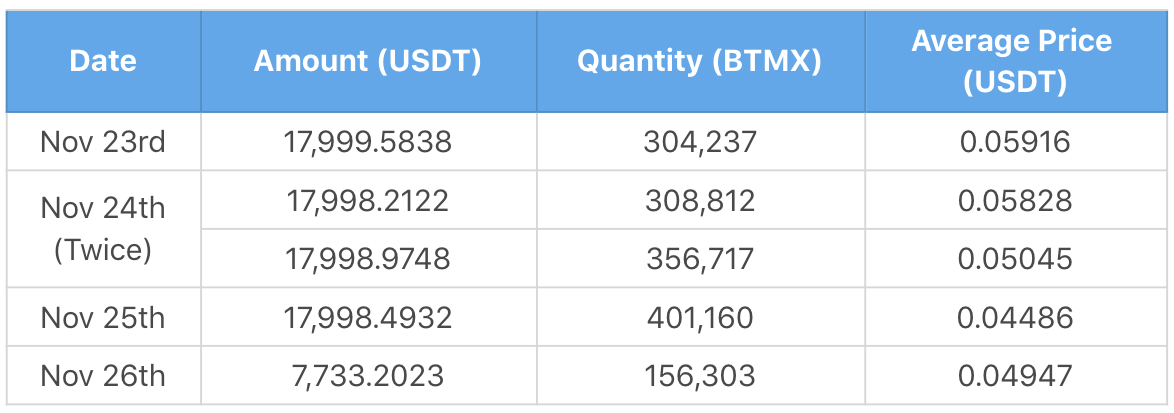
Task: Select the Nov 25th date cell
Action: pos(103,318)
